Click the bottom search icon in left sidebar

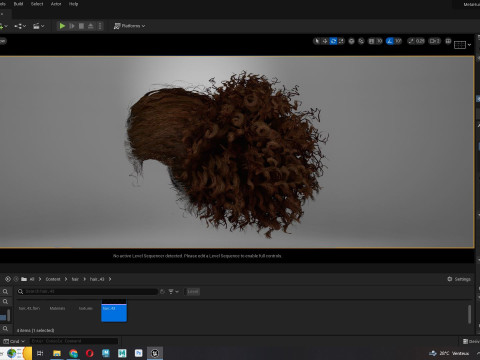[x=5, y=329]
